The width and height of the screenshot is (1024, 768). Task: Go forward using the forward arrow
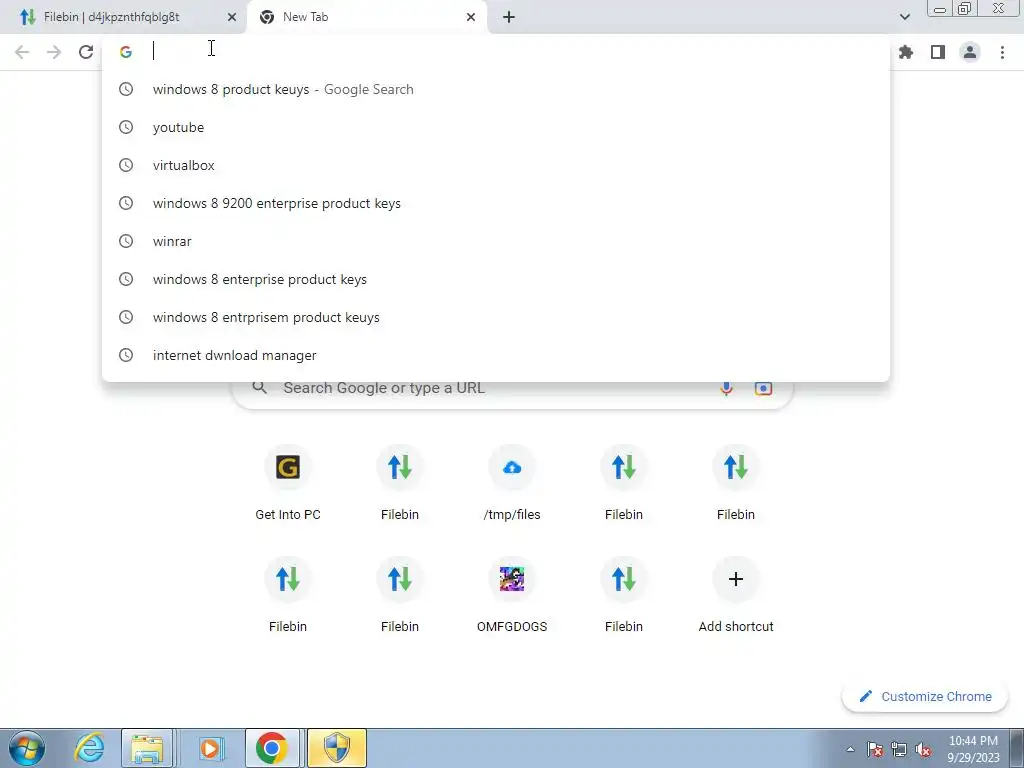(x=54, y=52)
